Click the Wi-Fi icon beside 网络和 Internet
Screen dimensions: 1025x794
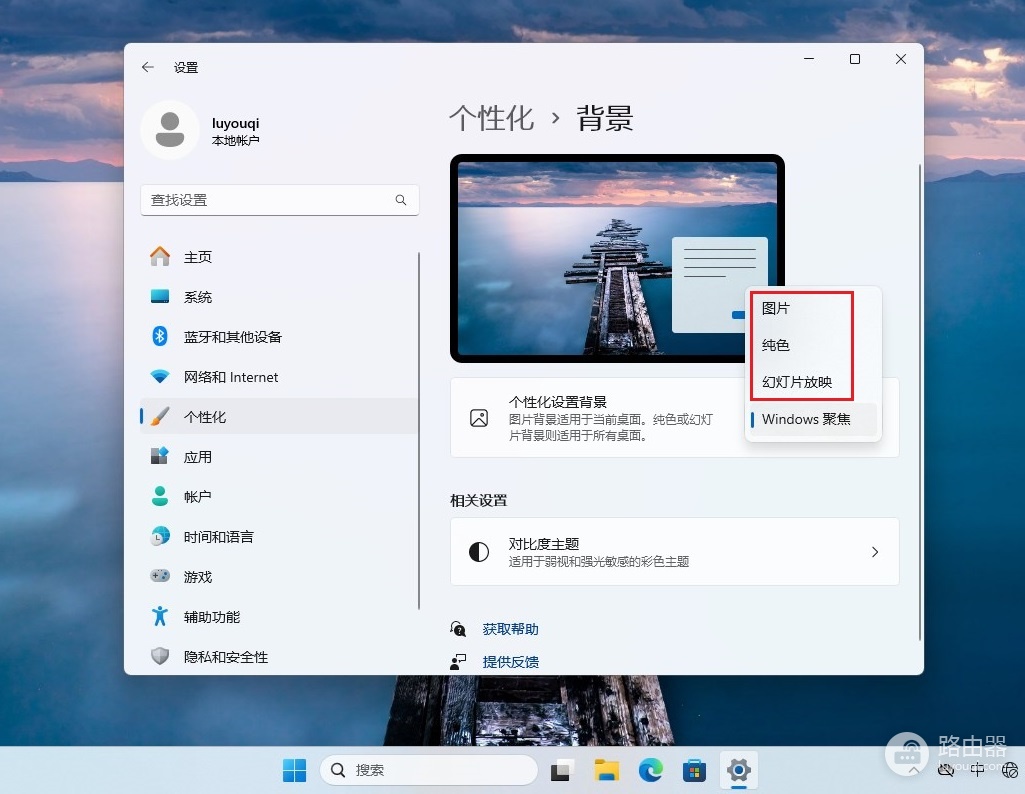click(x=160, y=376)
